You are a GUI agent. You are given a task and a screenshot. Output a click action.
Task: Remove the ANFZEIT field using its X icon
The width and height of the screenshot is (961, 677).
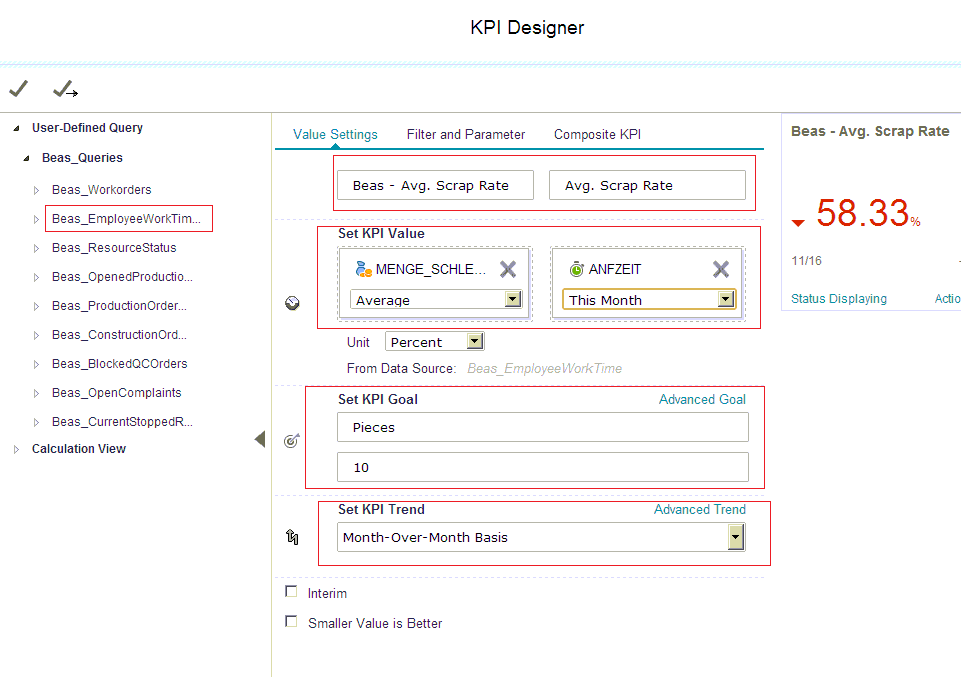tap(722, 268)
